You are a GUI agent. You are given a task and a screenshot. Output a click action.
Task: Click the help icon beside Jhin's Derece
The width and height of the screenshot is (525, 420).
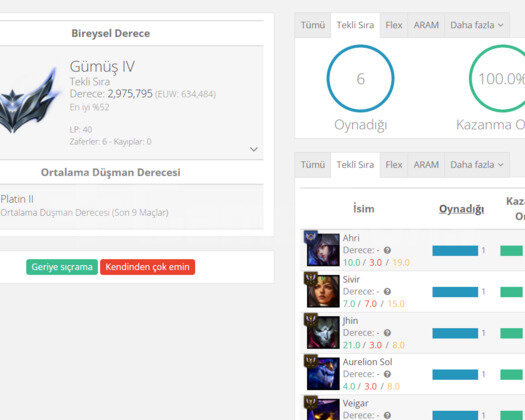coord(387,333)
